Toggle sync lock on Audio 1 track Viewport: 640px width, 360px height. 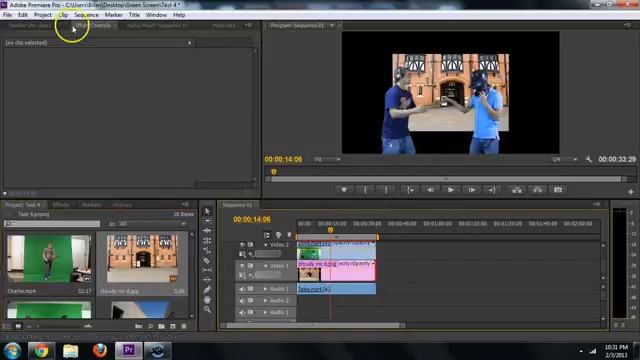pos(251,289)
